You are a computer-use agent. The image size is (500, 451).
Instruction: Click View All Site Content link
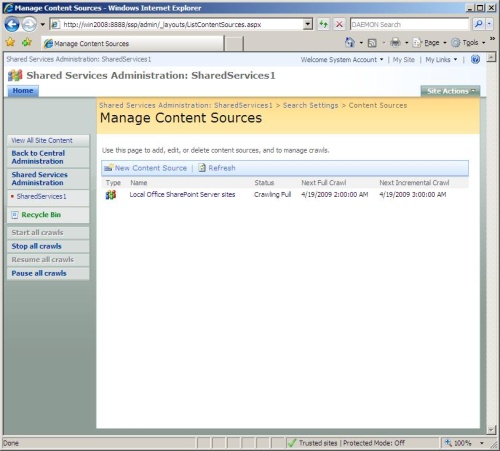pos(42,140)
